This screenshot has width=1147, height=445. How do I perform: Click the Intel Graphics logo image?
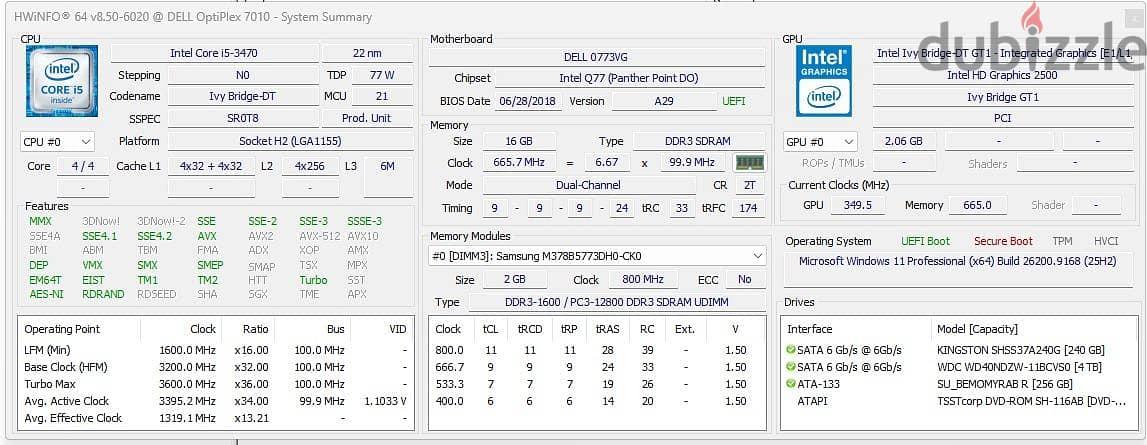(824, 81)
